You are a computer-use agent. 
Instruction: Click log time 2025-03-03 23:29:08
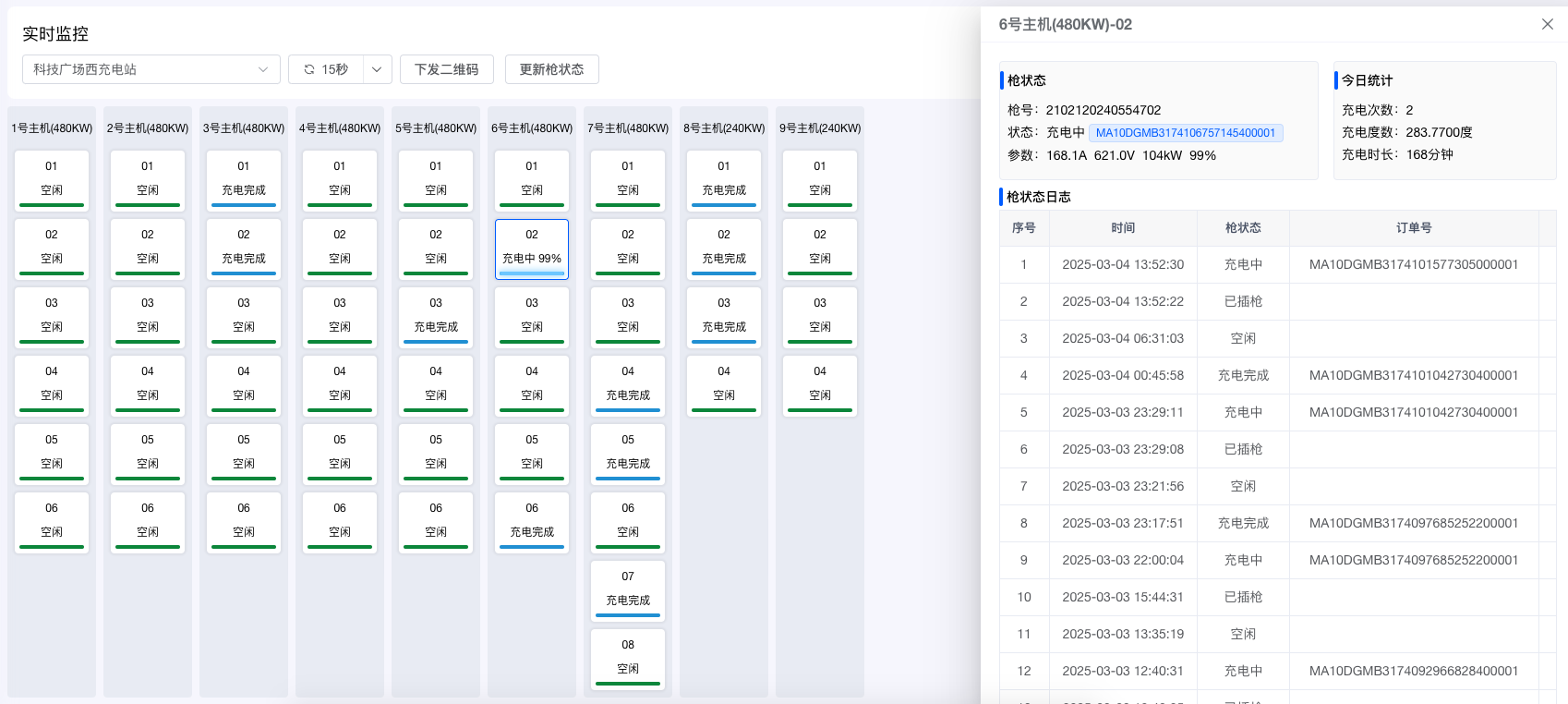[1123, 449]
